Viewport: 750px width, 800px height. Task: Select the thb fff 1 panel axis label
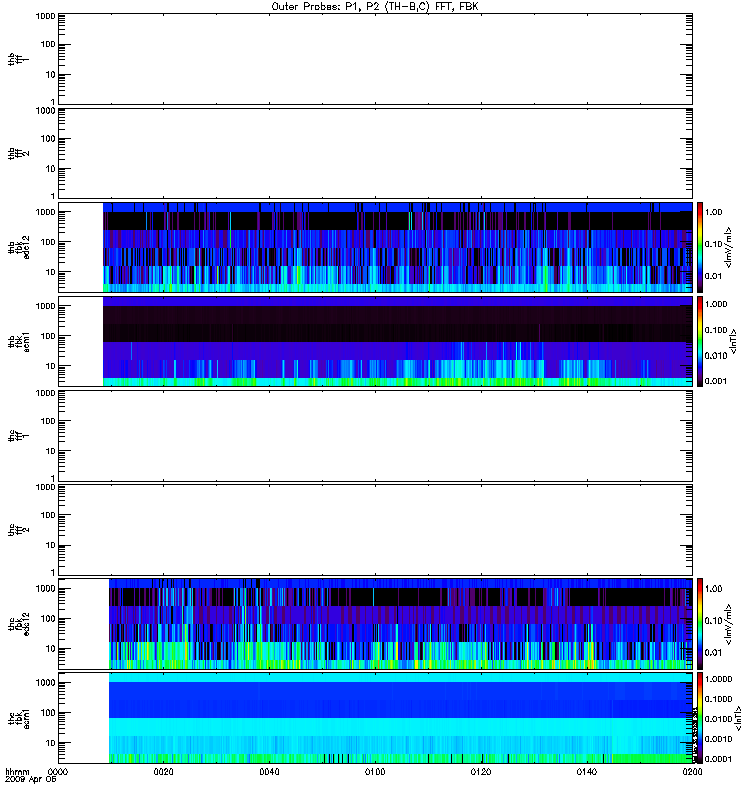point(18,59)
